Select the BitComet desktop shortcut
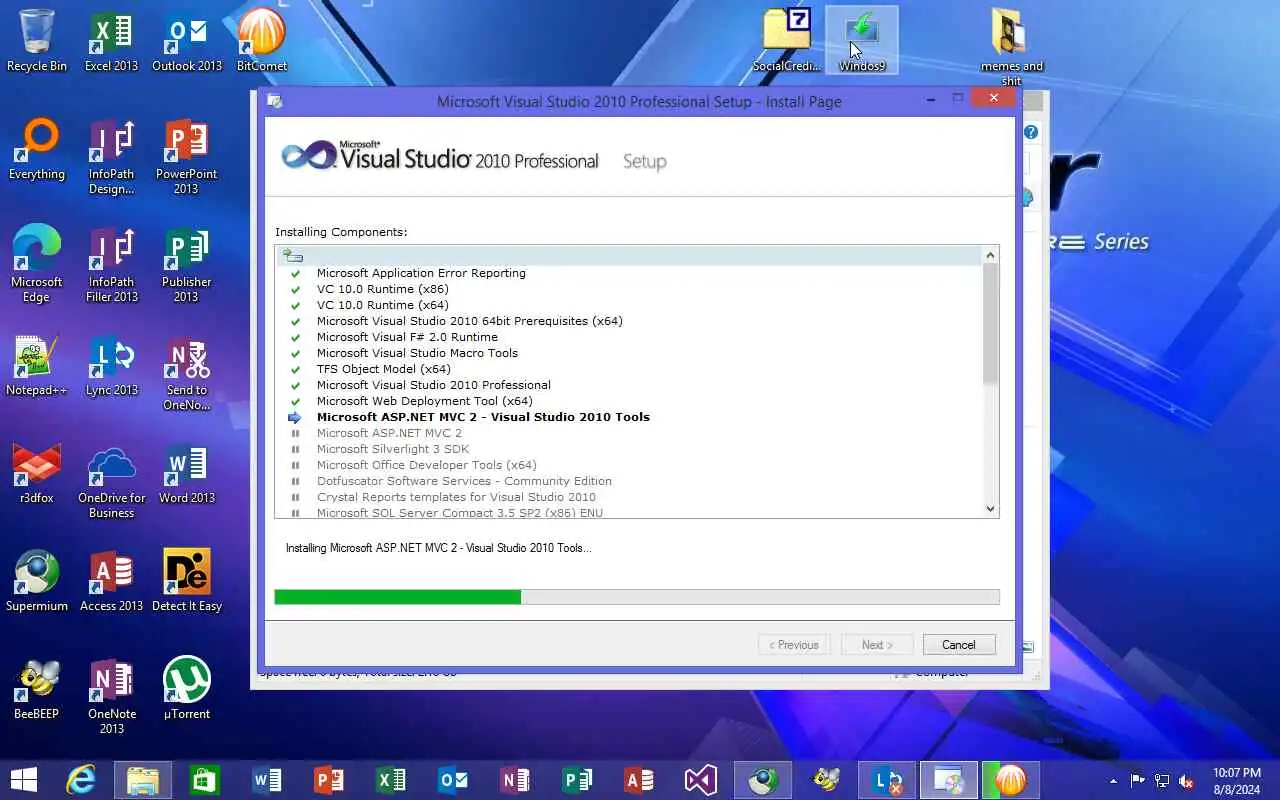Image resolution: width=1280 pixels, height=800 pixels. click(x=262, y=41)
